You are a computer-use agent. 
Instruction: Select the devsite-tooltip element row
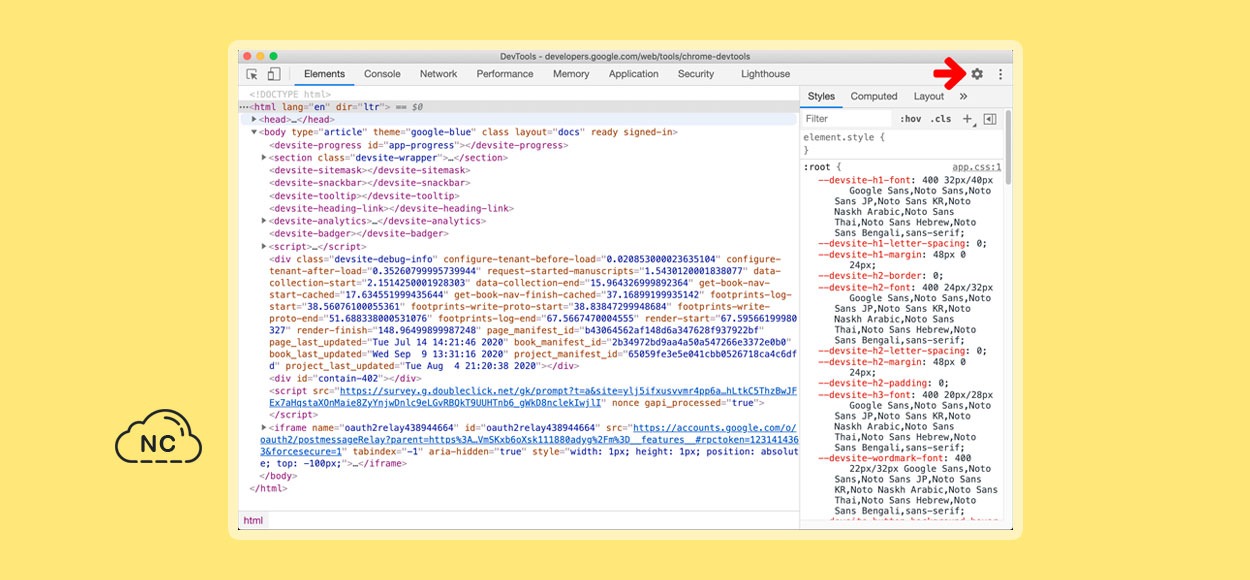click(364, 196)
